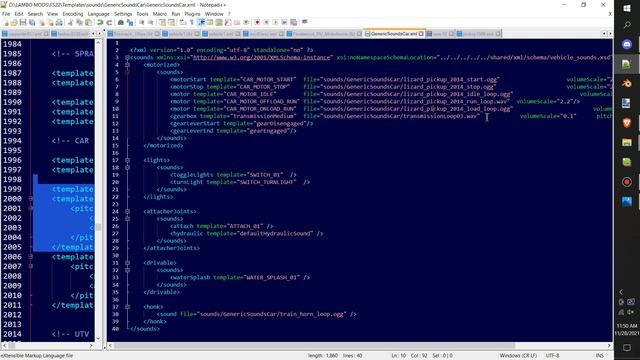This screenshot has height=360, width=640.
Task: Collapse the honk fold on line 37
Action: (127, 307)
